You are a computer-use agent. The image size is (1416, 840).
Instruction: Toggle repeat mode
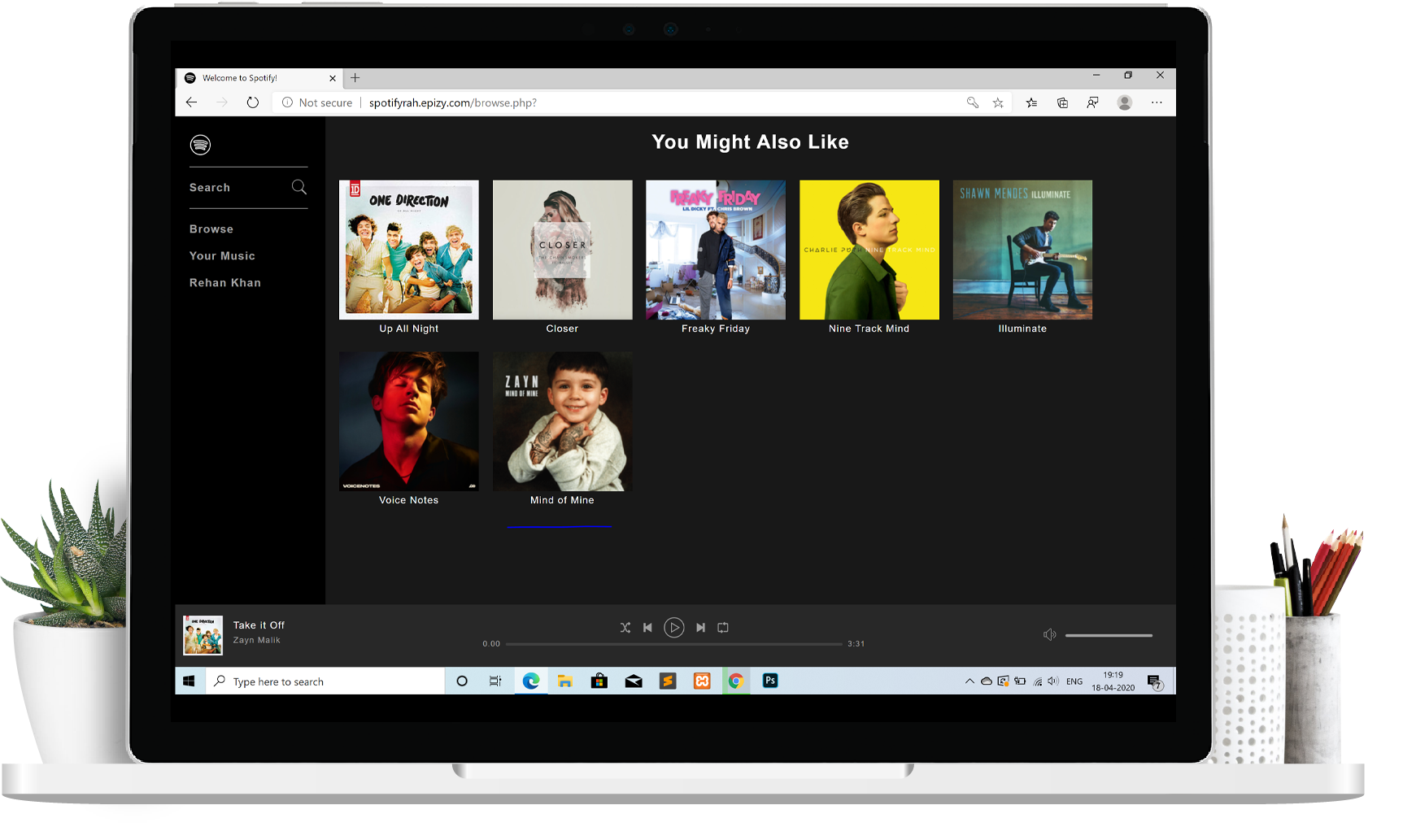[723, 628]
